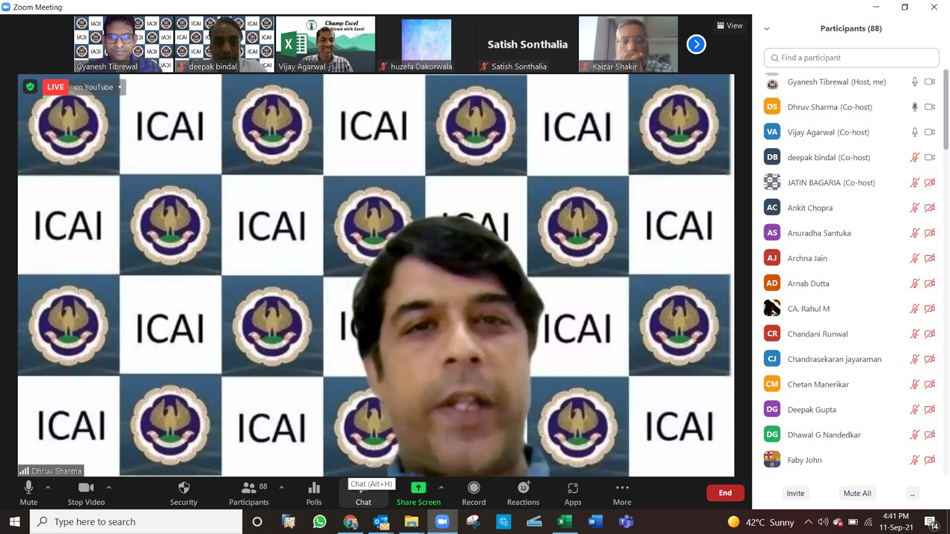This screenshot has width=950, height=534.
Task: Toggle Dhruv Sharma's microphone in participants
Action: [914, 107]
